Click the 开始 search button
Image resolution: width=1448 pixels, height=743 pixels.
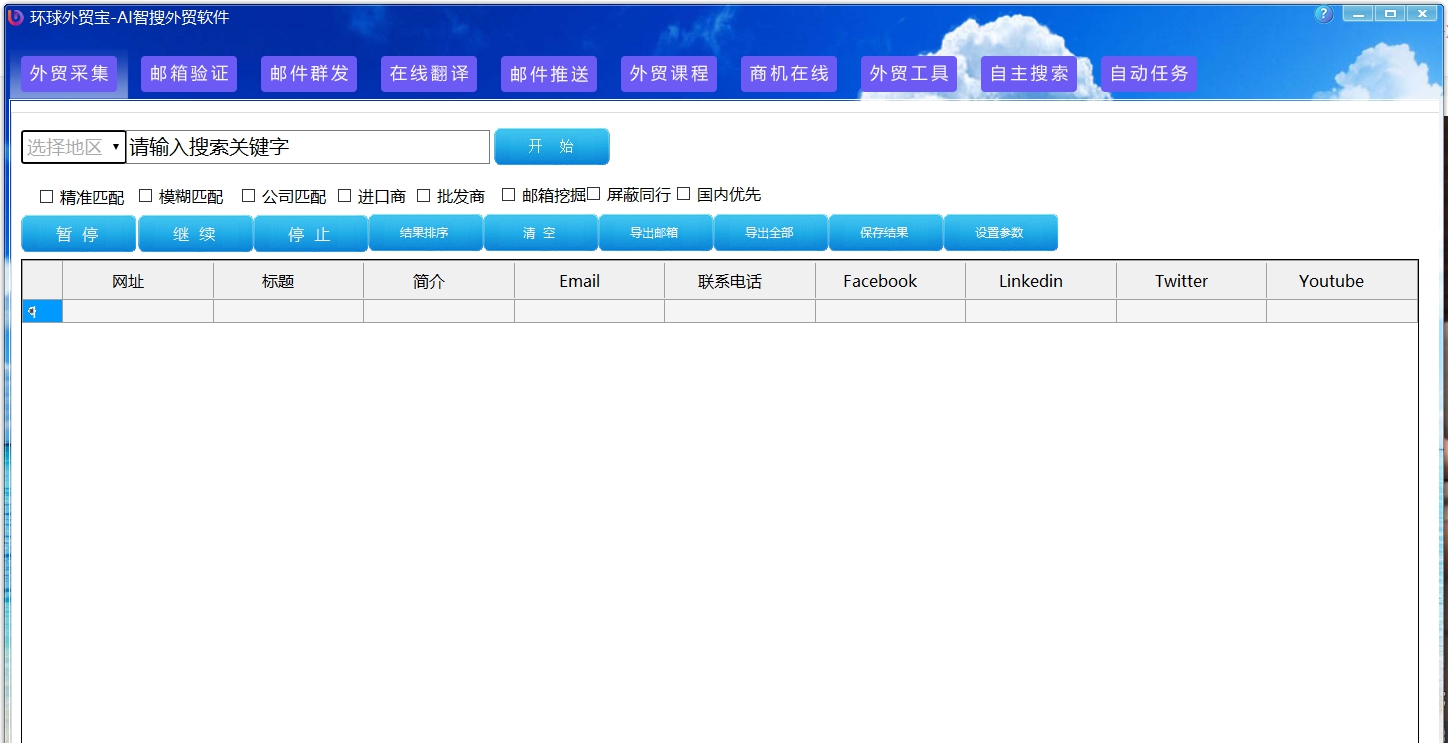(x=551, y=146)
